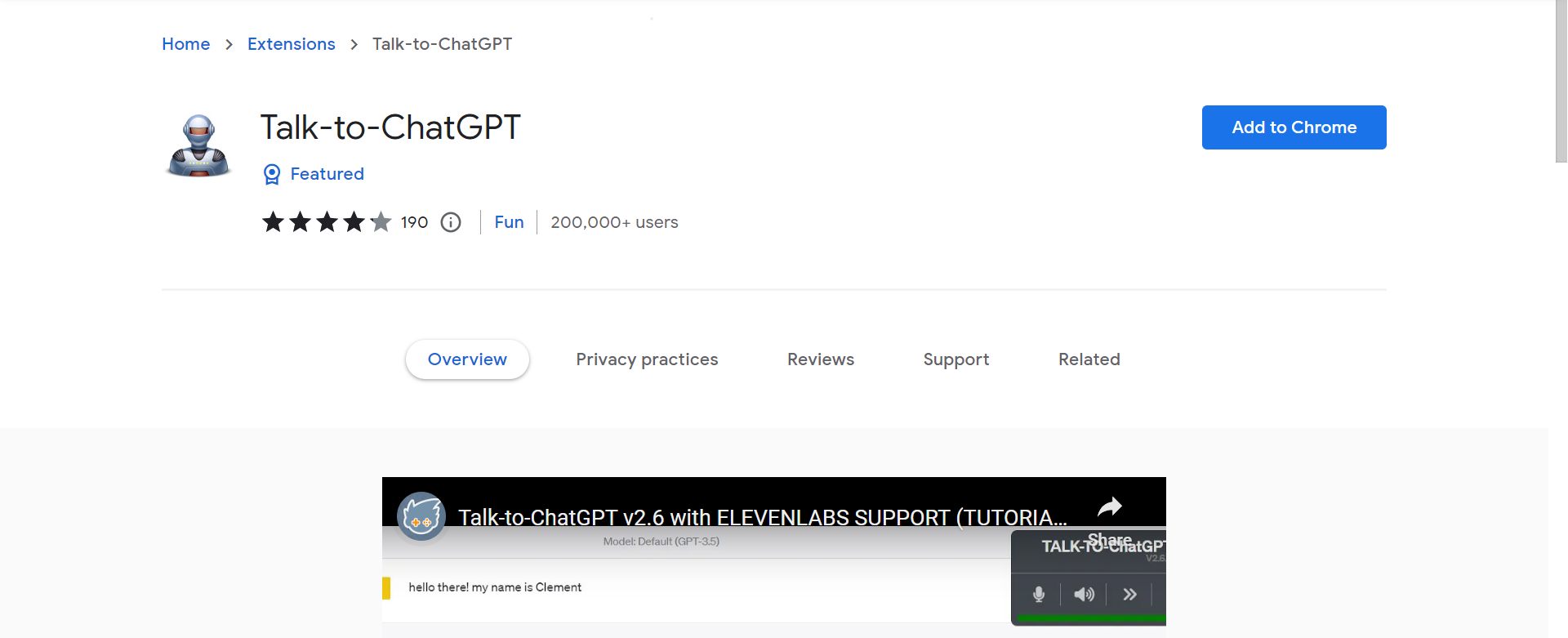Screen dimensions: 1568x638
Task: Click the microphone icon in video
Action: pyautogui.click(x=1039, y=594)
